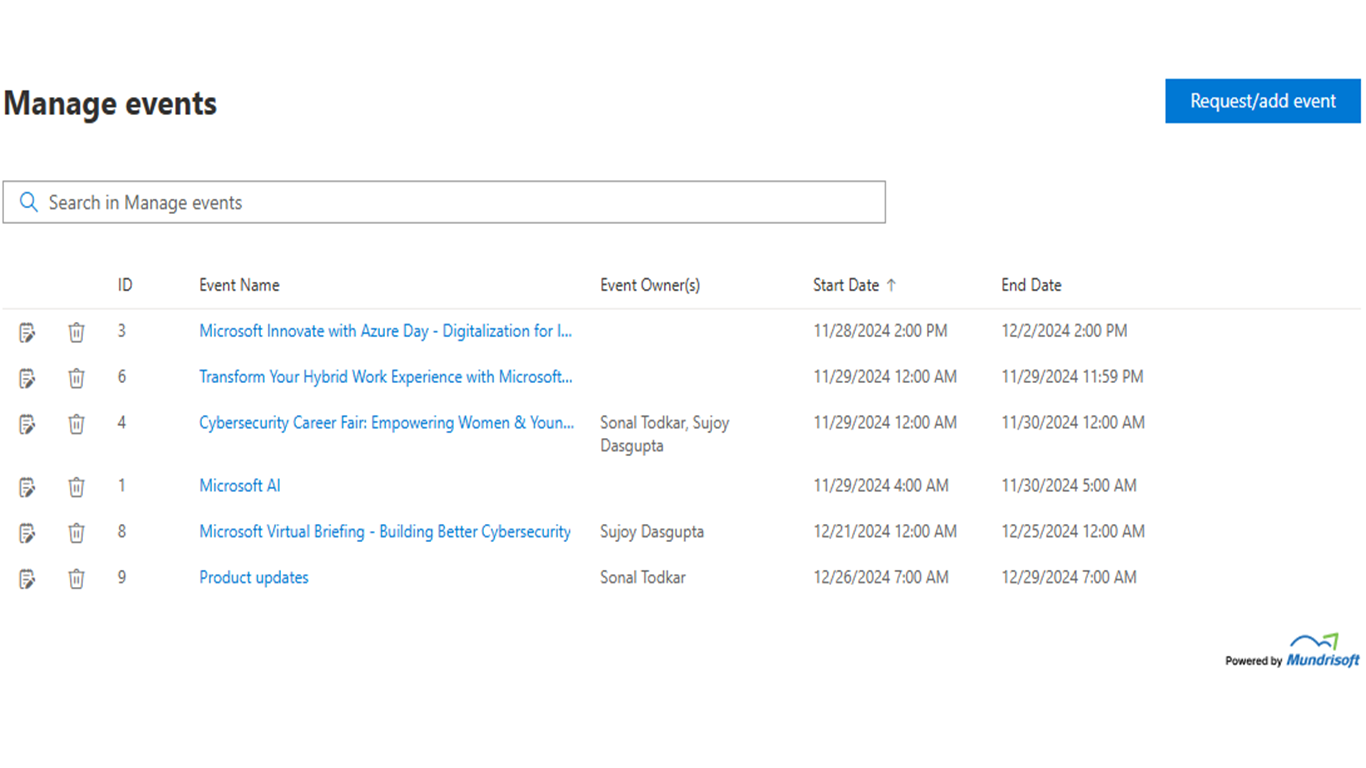Sort by End Date column header
Viewport: 1366px width, 768px height.
pos(1031,285)
